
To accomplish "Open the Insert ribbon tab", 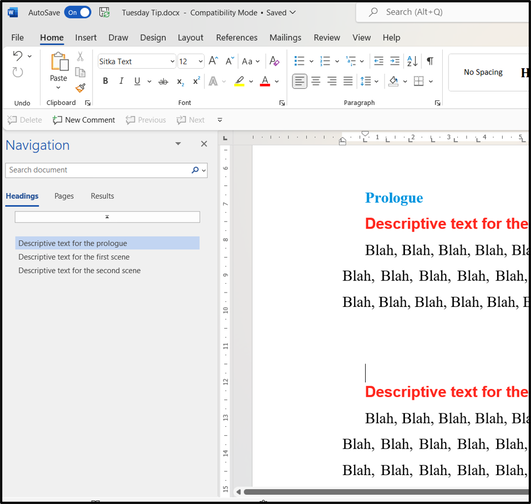I will [x=86, y=38].
